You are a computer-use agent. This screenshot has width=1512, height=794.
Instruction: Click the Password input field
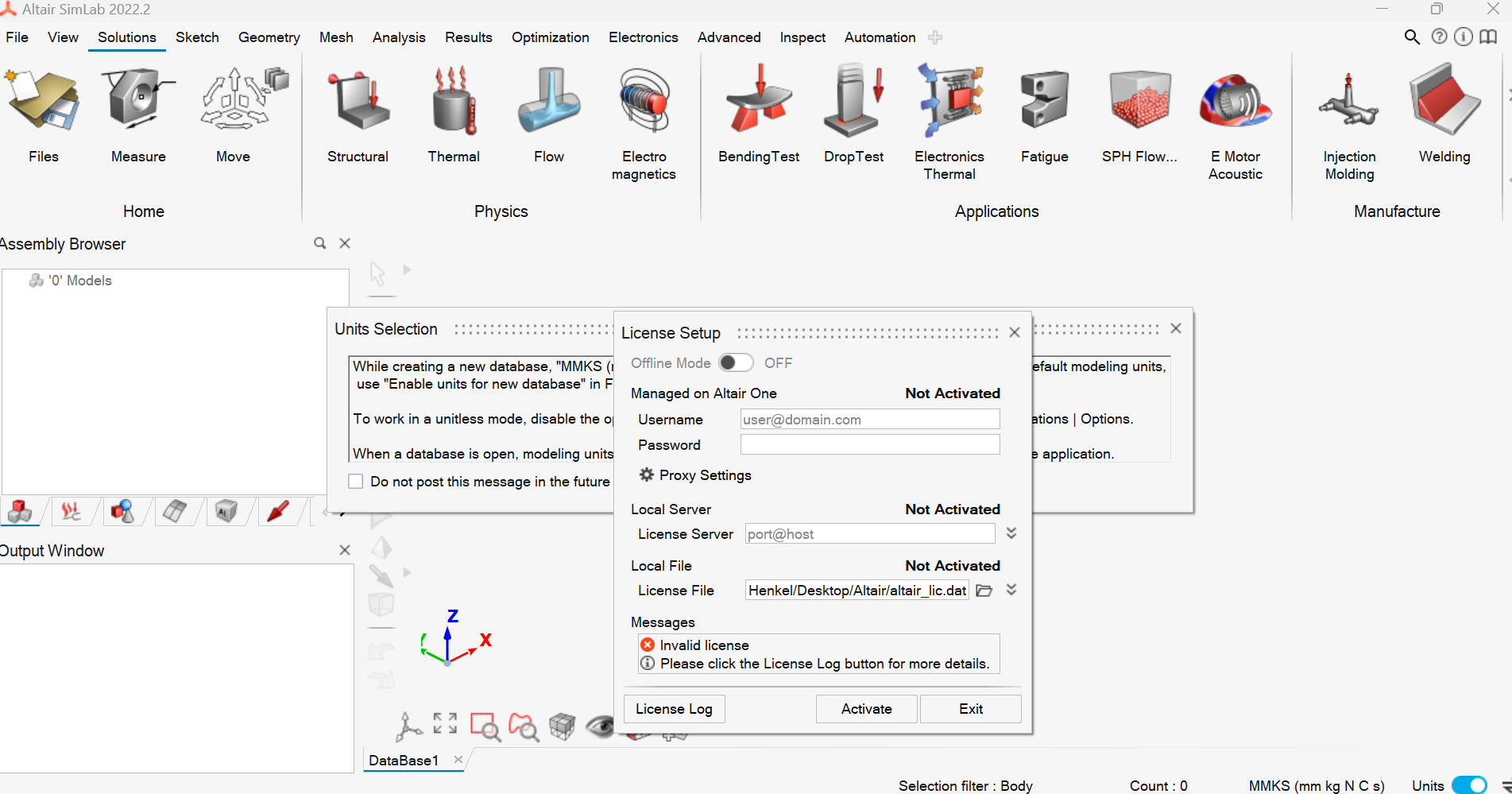(870, 445)
